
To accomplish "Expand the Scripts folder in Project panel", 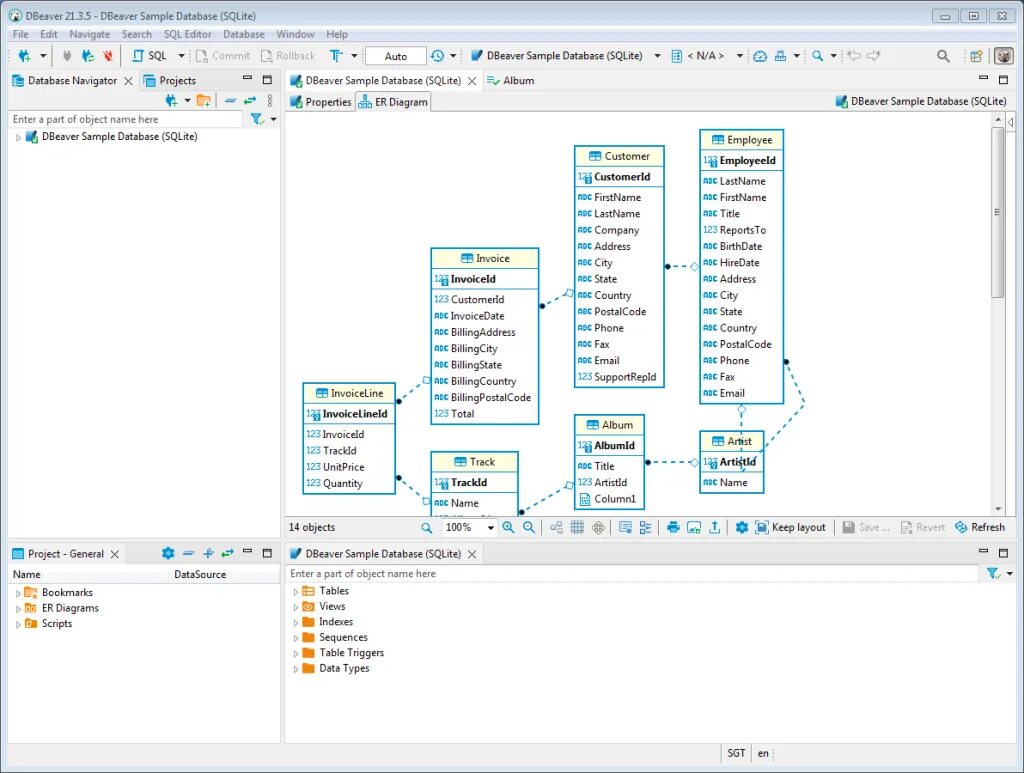I will (18, 624).
